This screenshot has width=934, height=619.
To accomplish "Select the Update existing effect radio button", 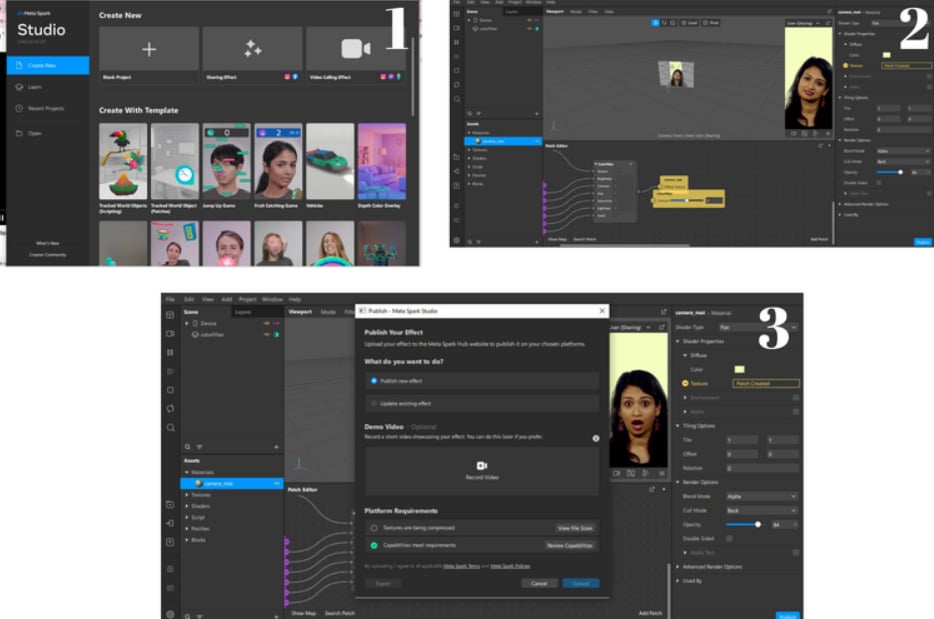I will tap(374, 403).
